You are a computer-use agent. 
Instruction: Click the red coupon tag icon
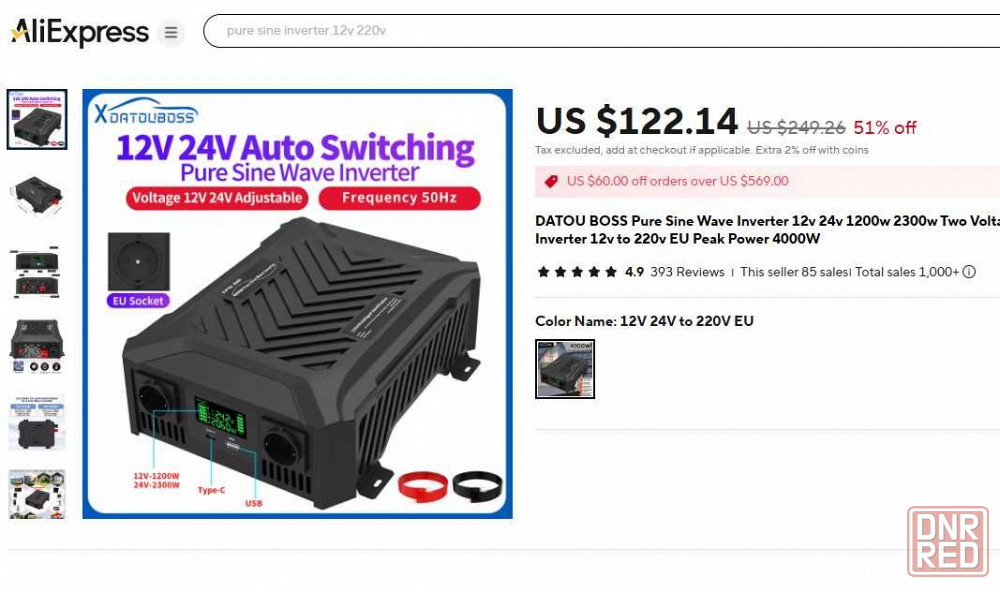[x=551, y=181]
